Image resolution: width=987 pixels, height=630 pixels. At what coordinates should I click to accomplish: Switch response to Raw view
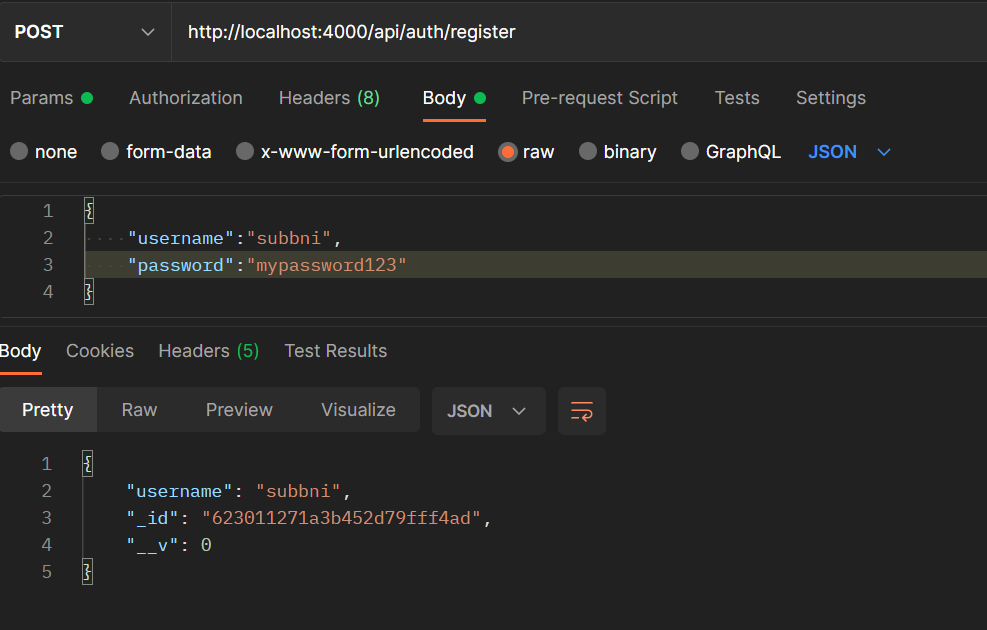(139, 410)
